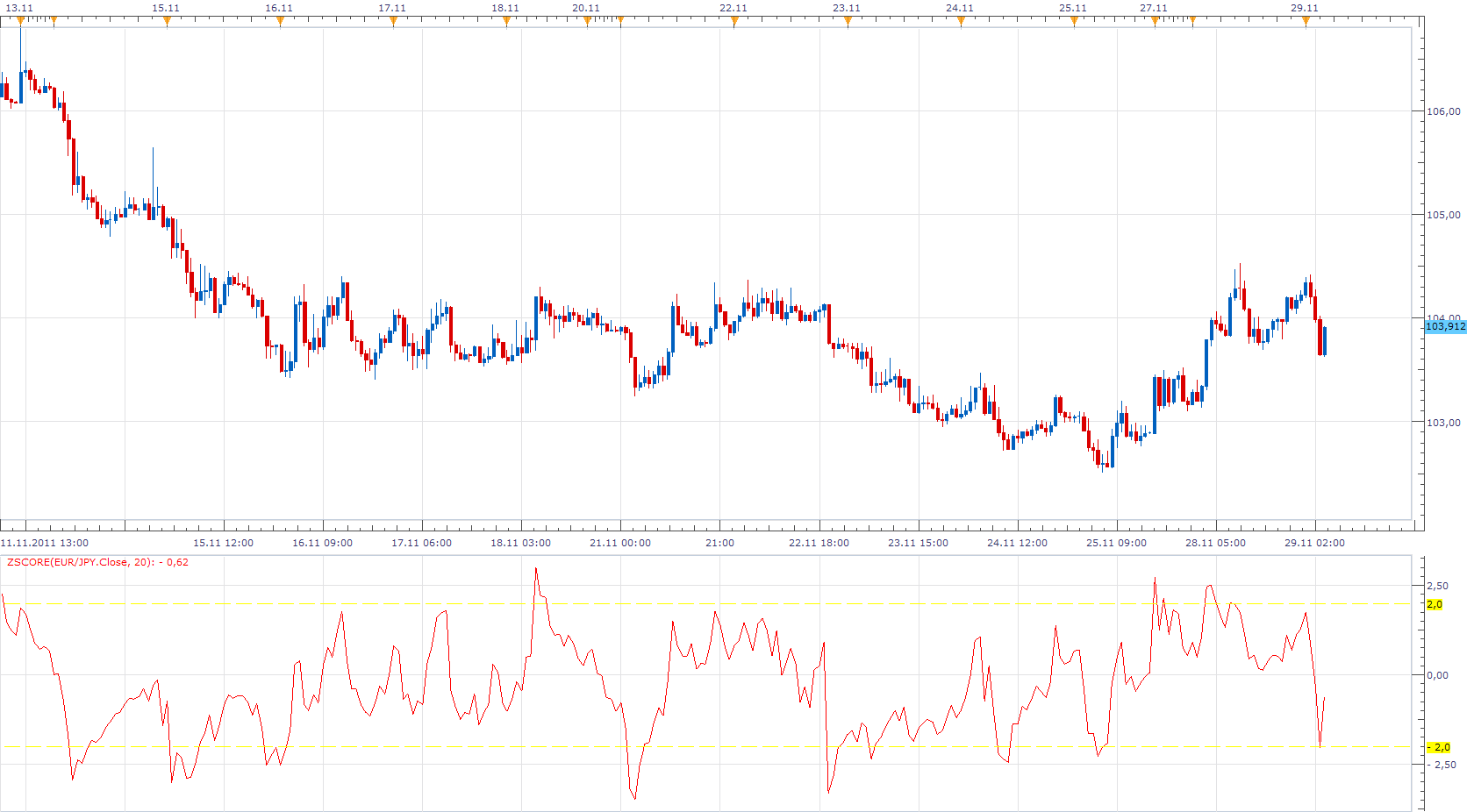Click the 105,00 price axis label

(x=1443, y=215)
